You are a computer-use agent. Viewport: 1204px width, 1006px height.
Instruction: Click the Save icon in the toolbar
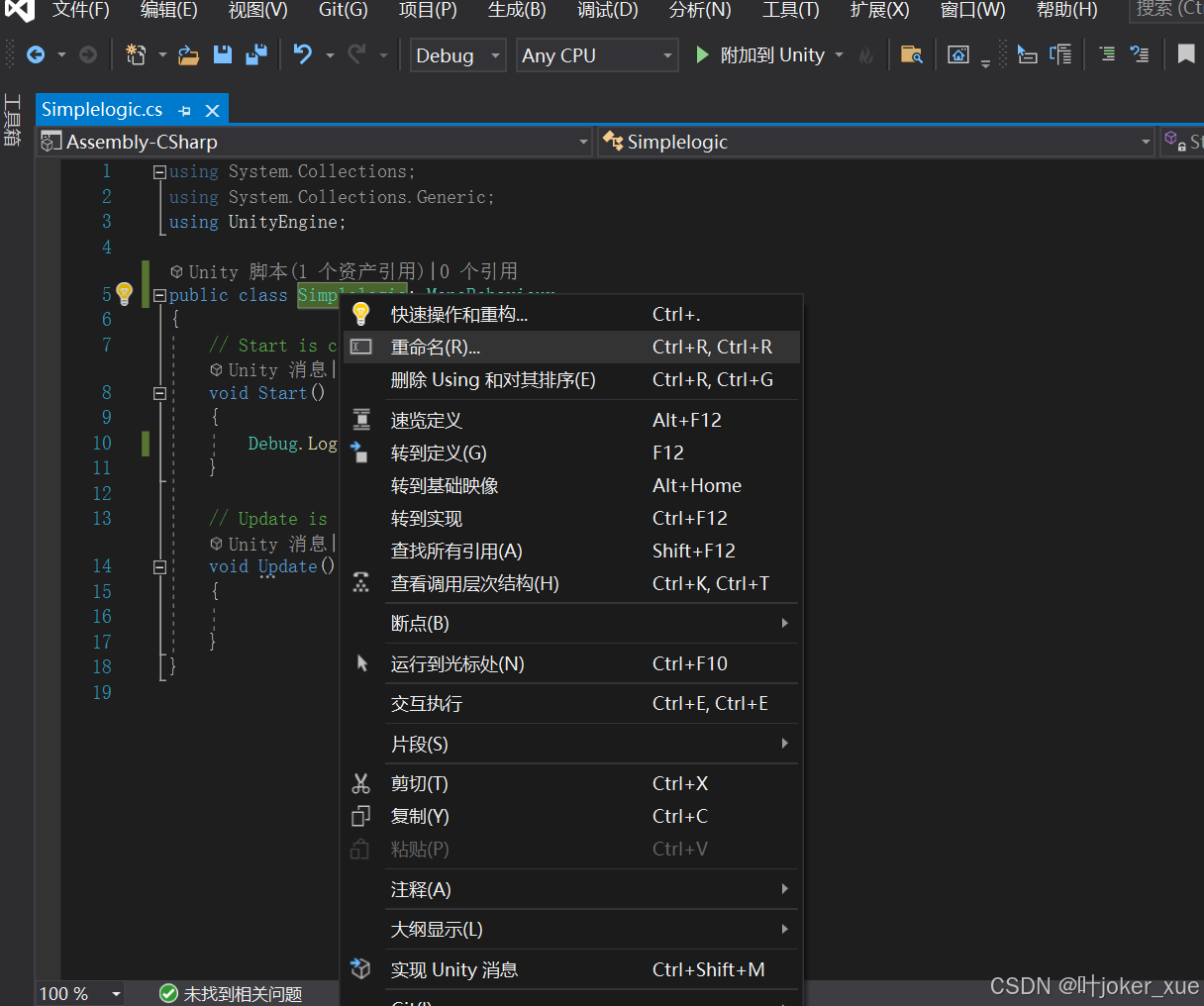pos(222,54)
